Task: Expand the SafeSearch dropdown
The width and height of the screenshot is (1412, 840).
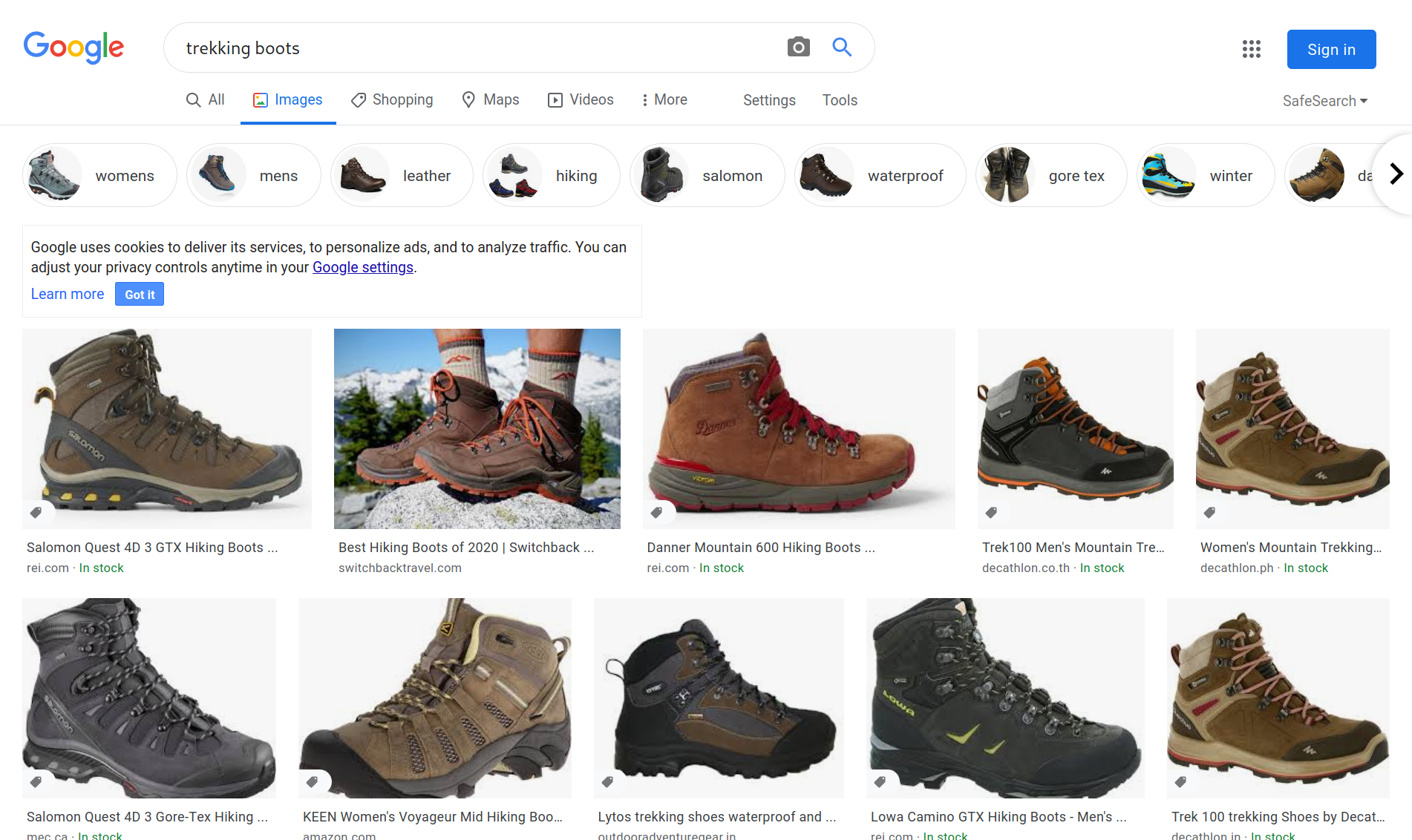Action: coord(1325,101)
